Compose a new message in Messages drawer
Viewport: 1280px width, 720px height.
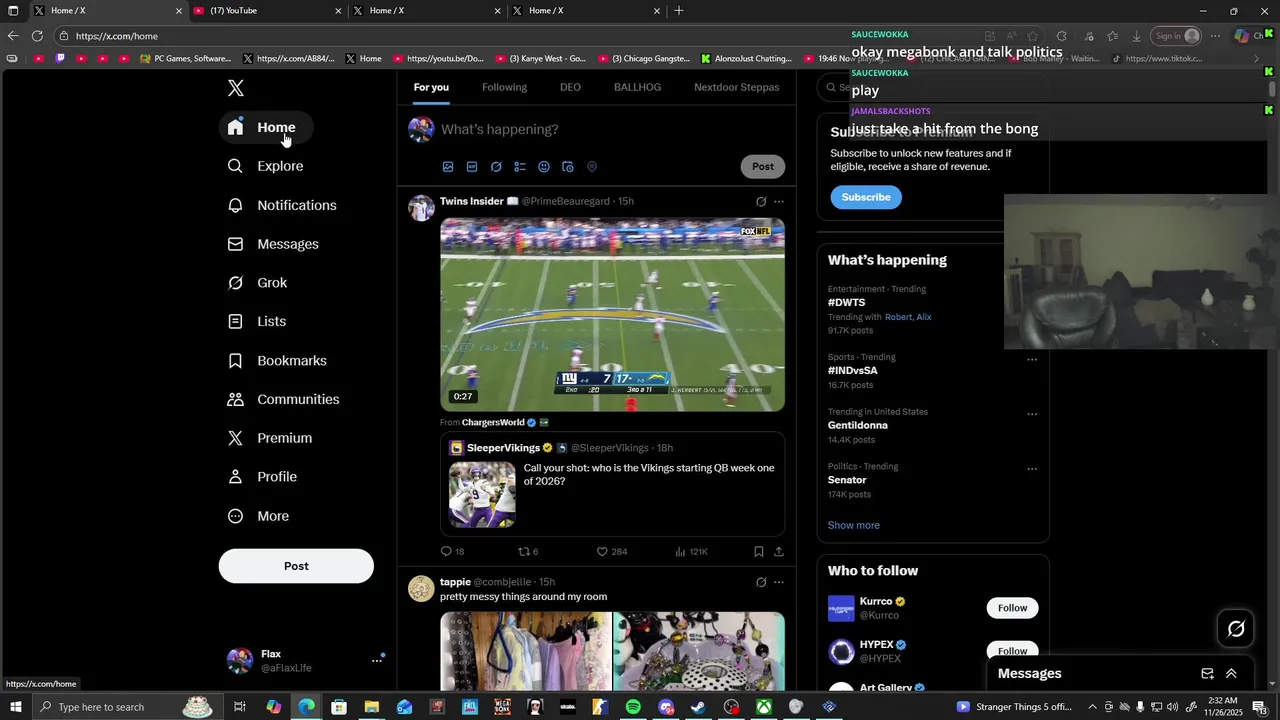(1207, 674)
